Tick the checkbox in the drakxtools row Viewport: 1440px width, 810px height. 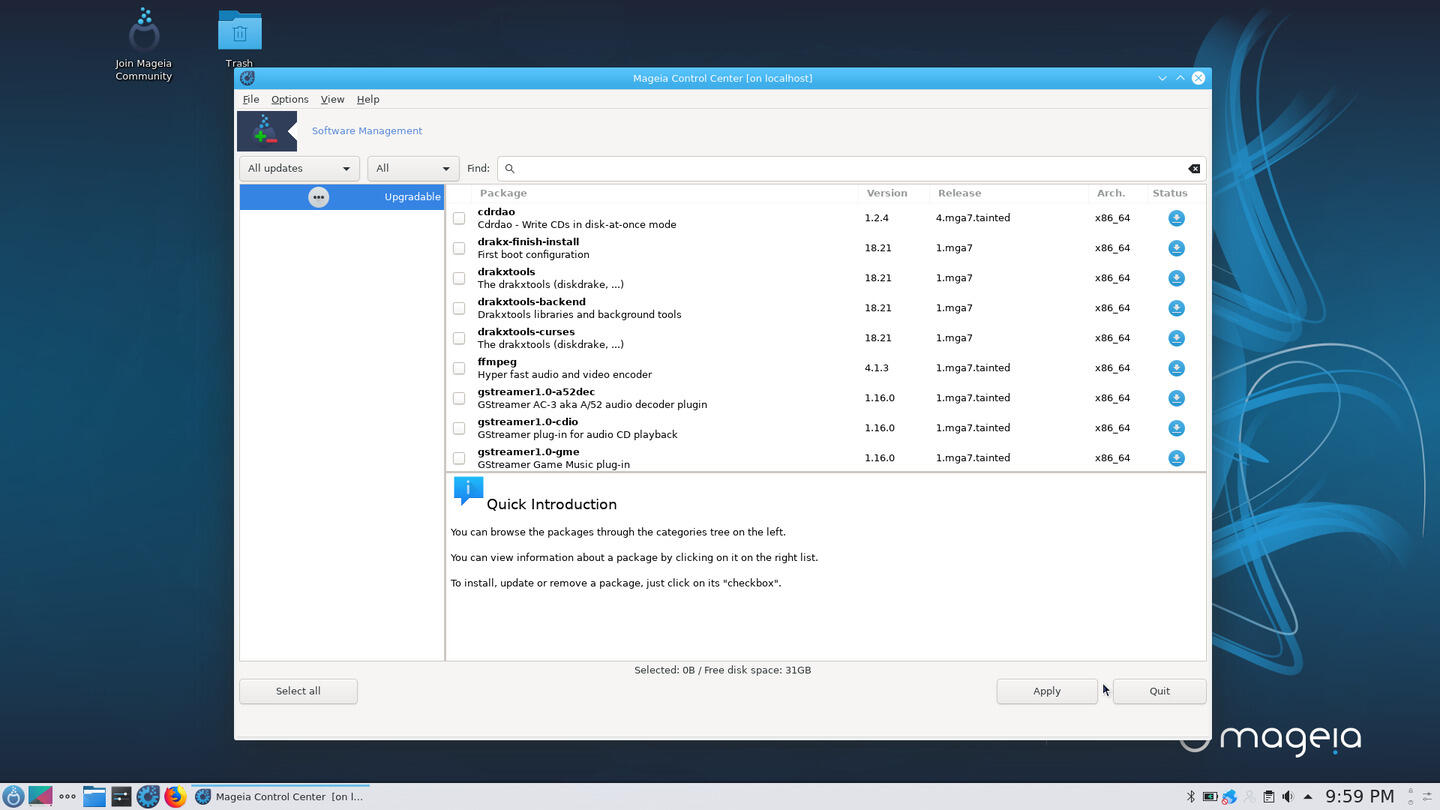pos(459,278)
